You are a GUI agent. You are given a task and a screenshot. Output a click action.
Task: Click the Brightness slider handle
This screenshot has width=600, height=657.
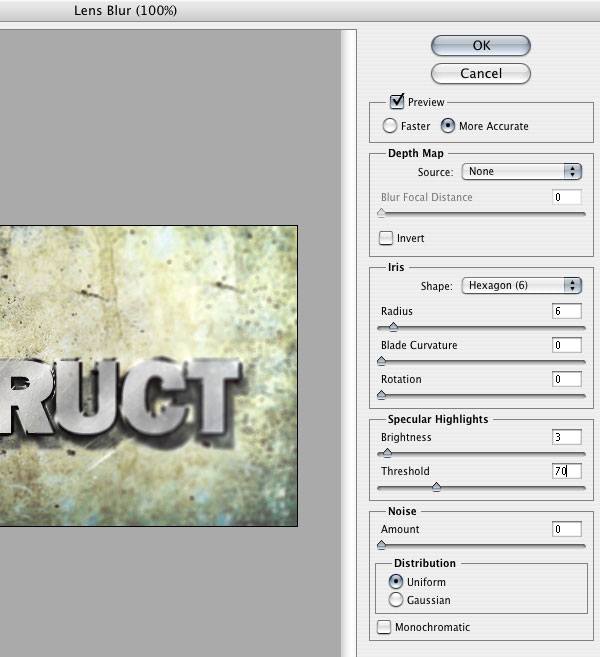(x=387, y=453)
